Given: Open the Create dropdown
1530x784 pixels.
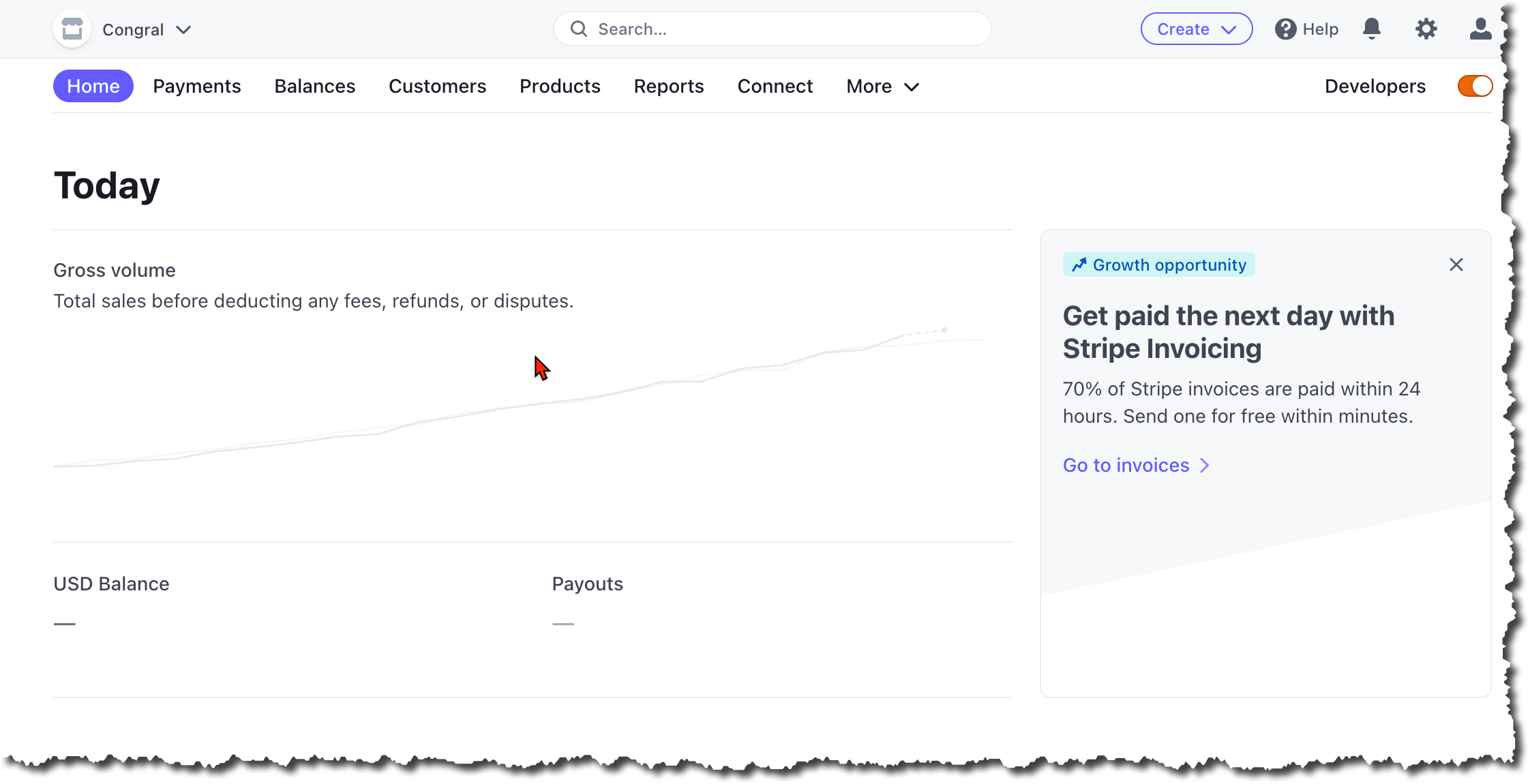Looking at the screenshot, I should pyautogui.click(x=1196, y=29).
